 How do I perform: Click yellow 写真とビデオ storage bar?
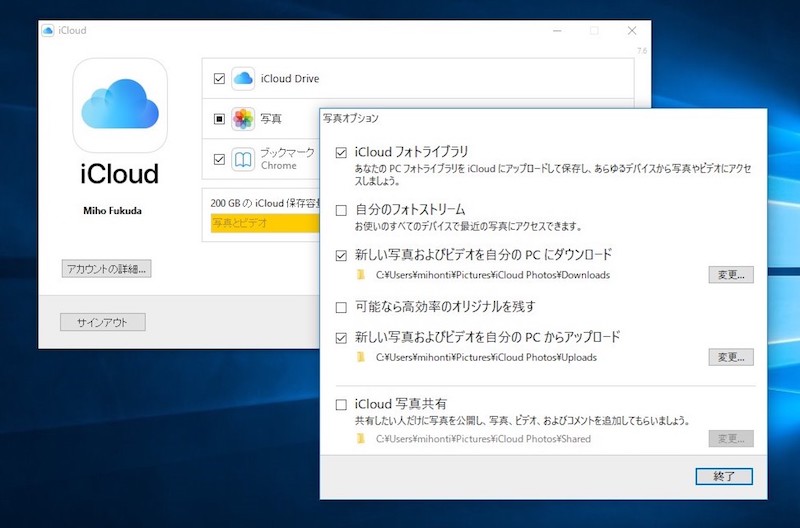pyautogui.click(x=265, y=223)
